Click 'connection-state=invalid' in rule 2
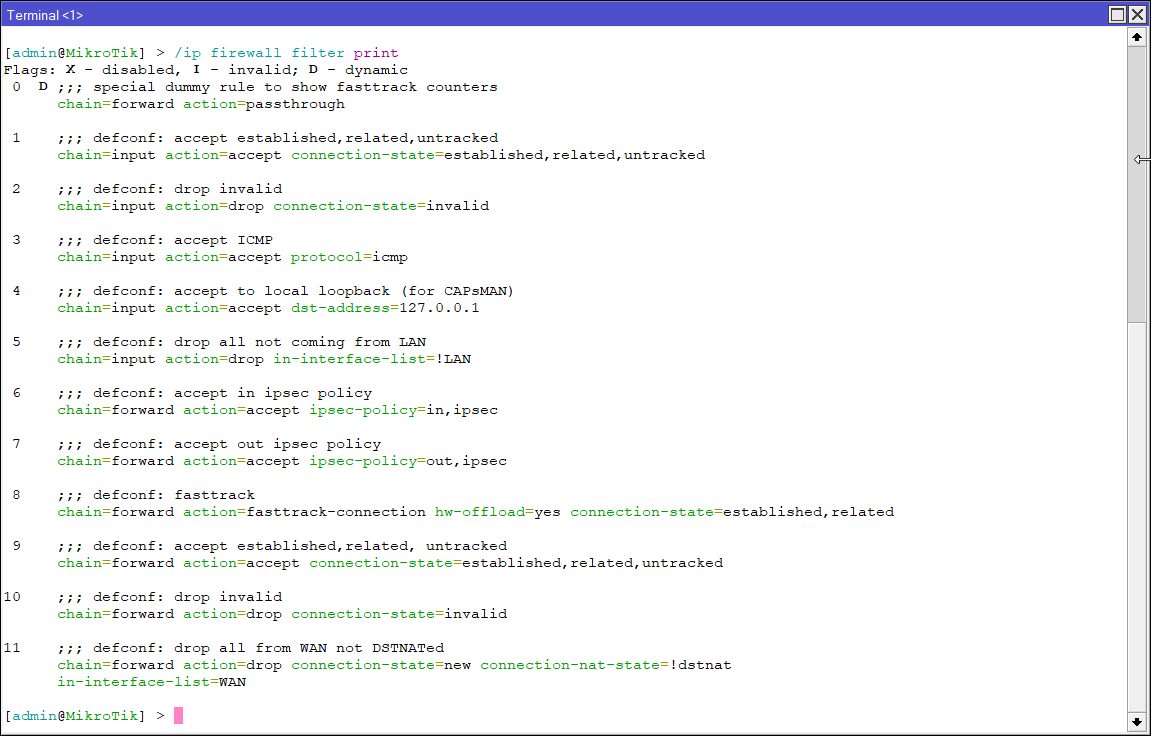Image resolution: width=1151 pixels, height=736 pixels. coord(381,205)
